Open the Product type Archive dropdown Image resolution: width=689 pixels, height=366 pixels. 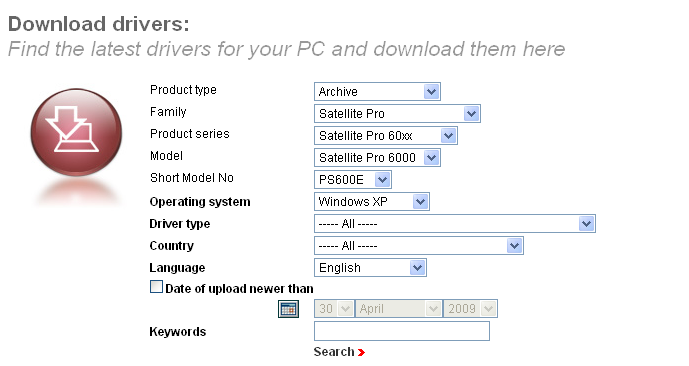click(377, 91)
